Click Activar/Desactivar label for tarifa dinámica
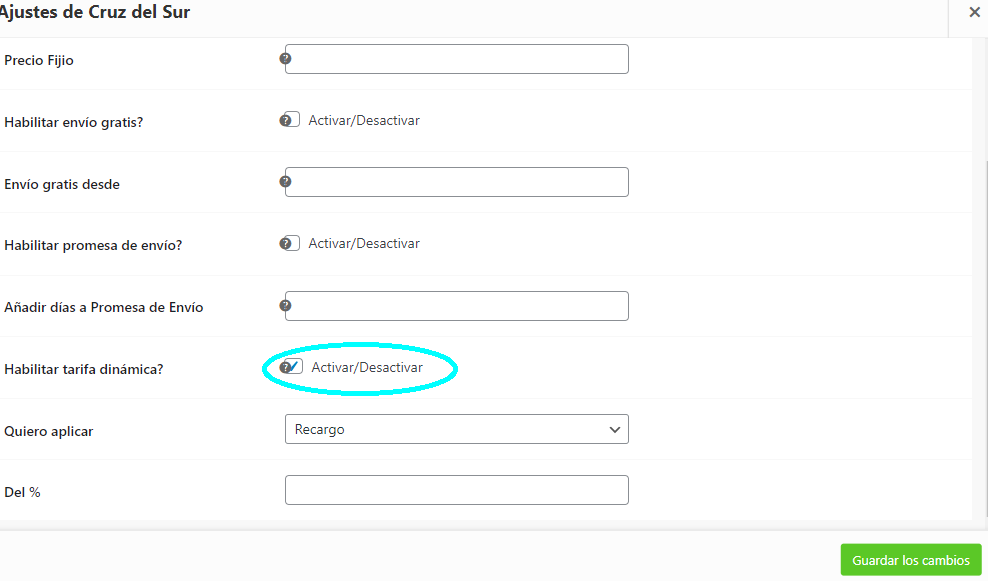The width and height of the screenshot is (989, 581). pos(367,368)
